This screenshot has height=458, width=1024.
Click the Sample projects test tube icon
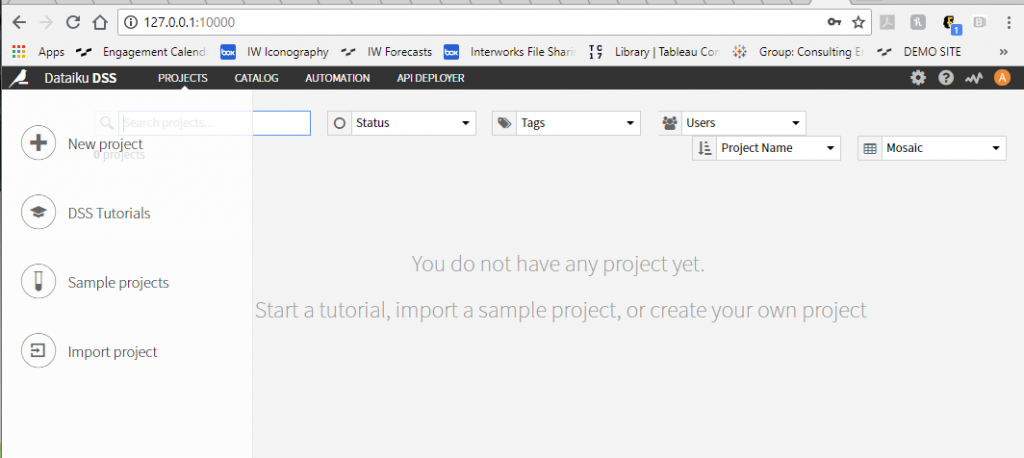point(39,282)
